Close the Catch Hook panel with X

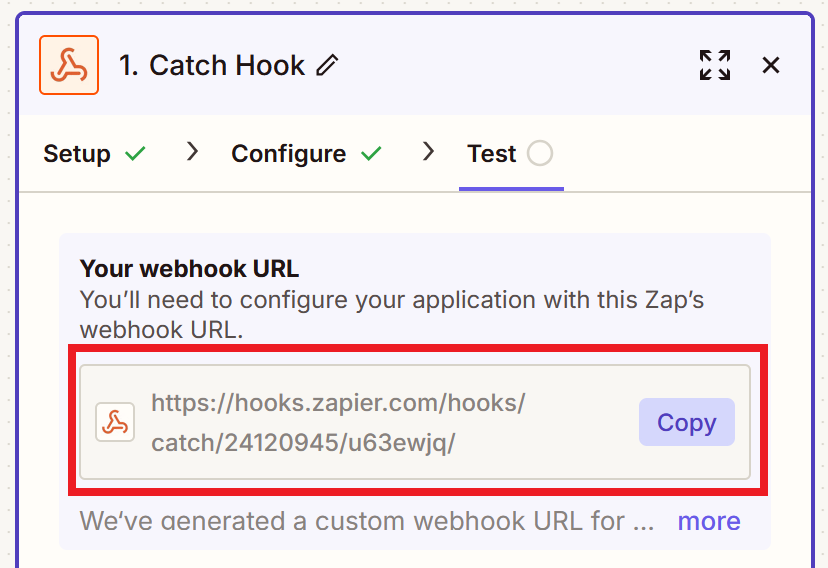coord(771,65)
